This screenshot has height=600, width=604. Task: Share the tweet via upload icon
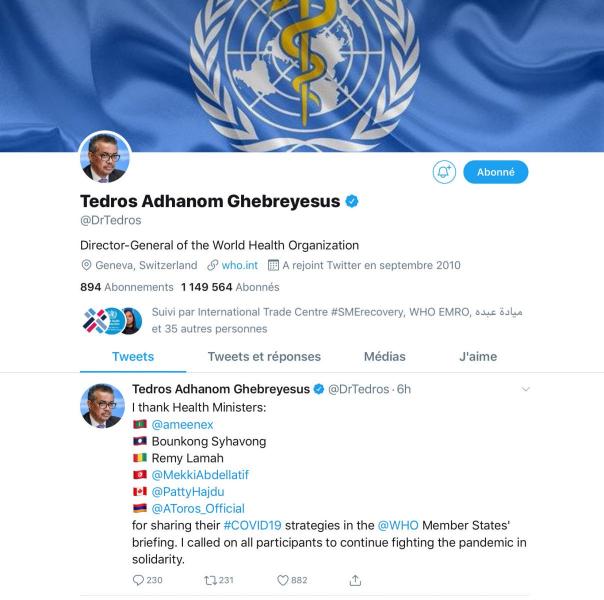coord(355,580)
